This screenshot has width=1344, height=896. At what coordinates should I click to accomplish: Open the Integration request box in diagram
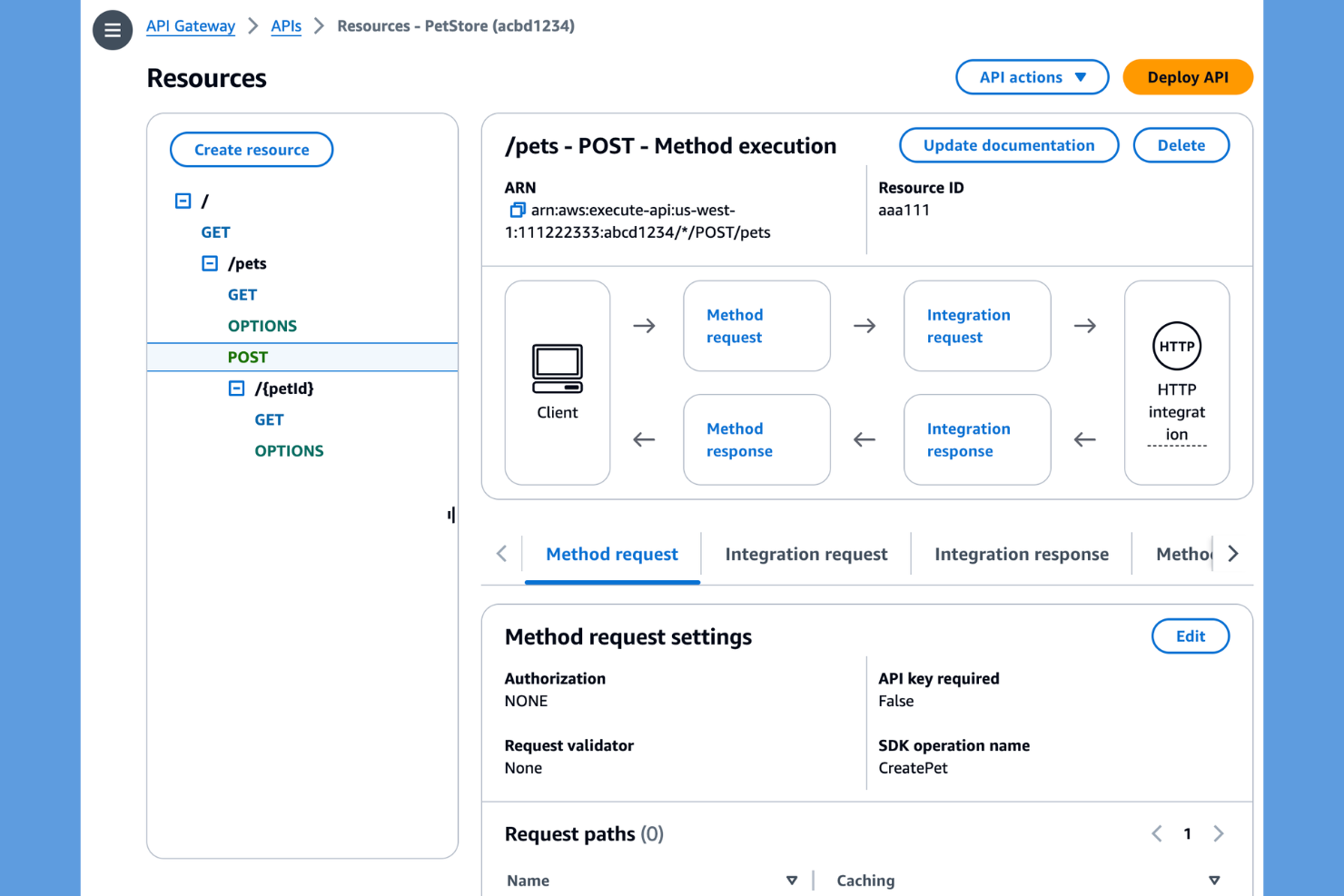(977, 326)
